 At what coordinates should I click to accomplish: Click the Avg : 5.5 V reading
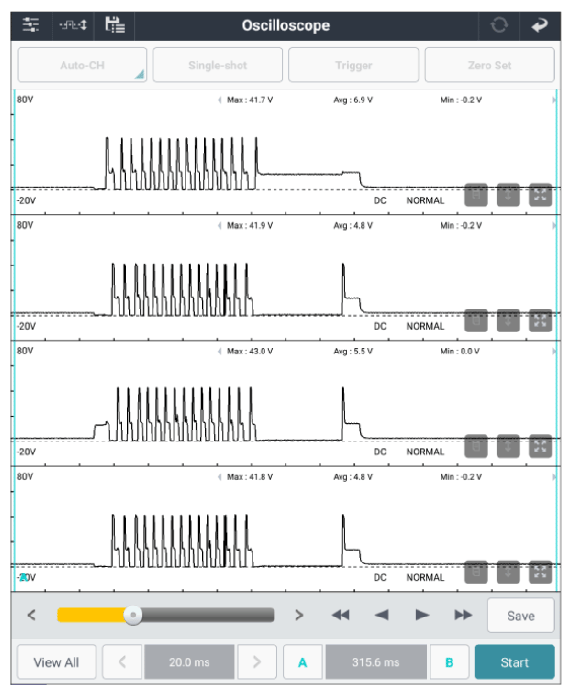point(353,351)
